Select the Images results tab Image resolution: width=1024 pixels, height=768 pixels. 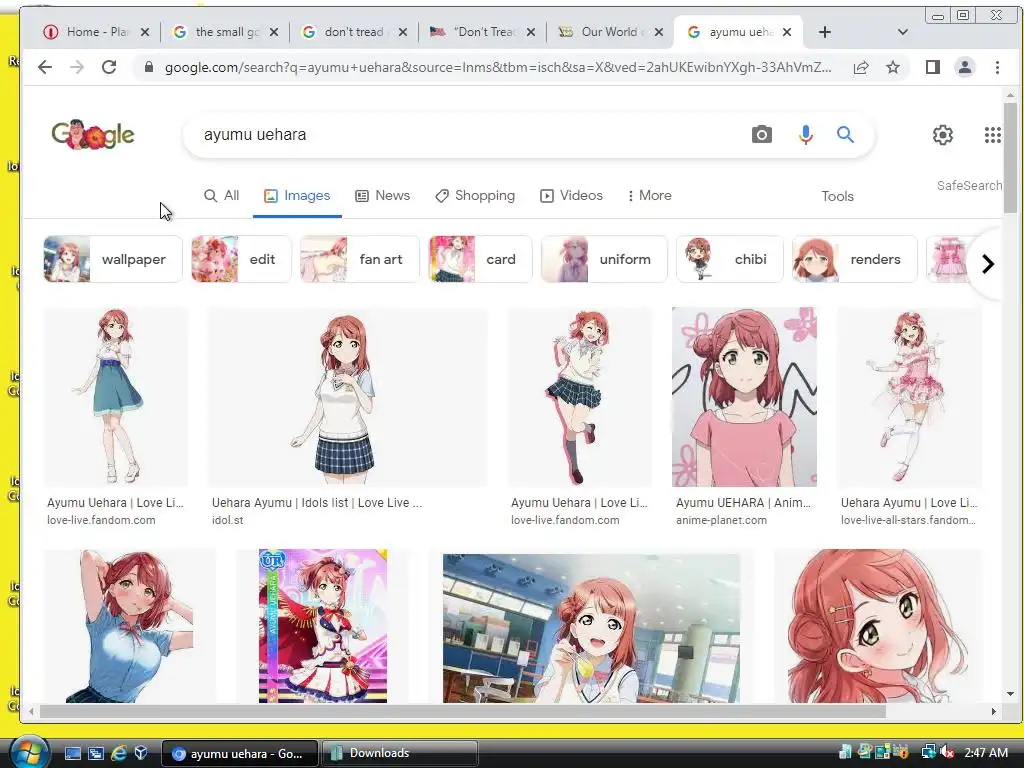[297, 196]
